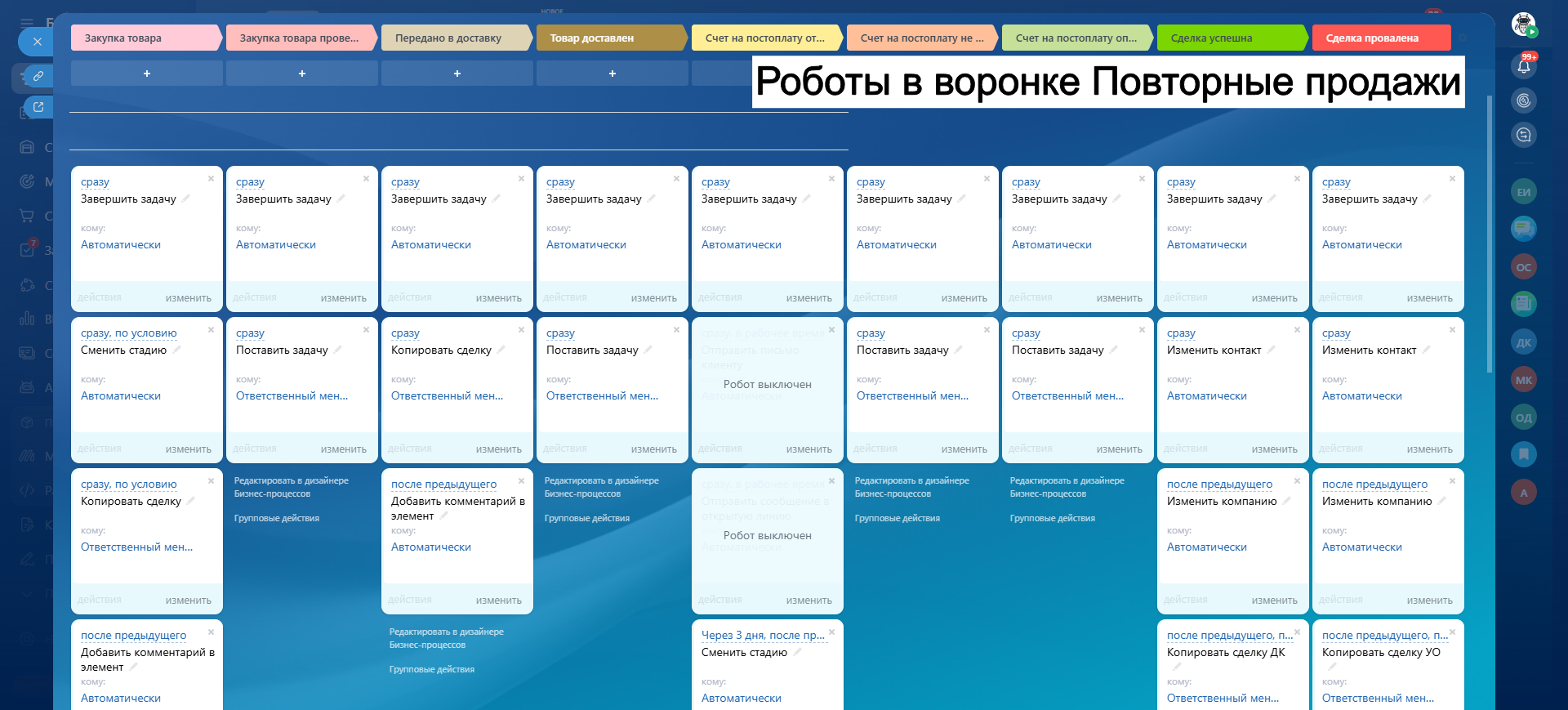Change responsible for Копировать сделку УО robot
1568x710 pixels.
[x=1378, y=698]
